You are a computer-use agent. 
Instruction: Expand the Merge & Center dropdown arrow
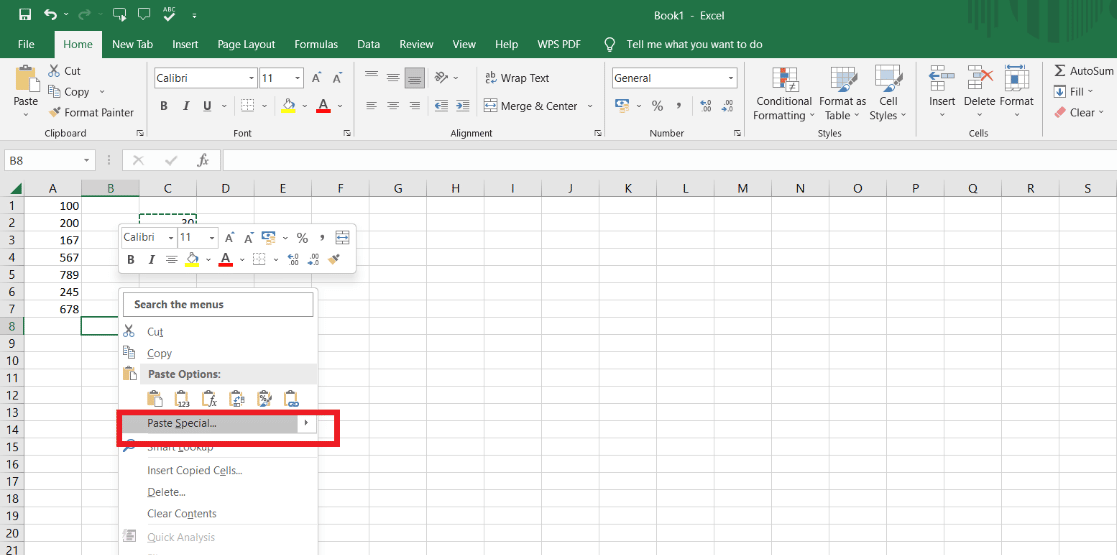click(x=590, y=106)
